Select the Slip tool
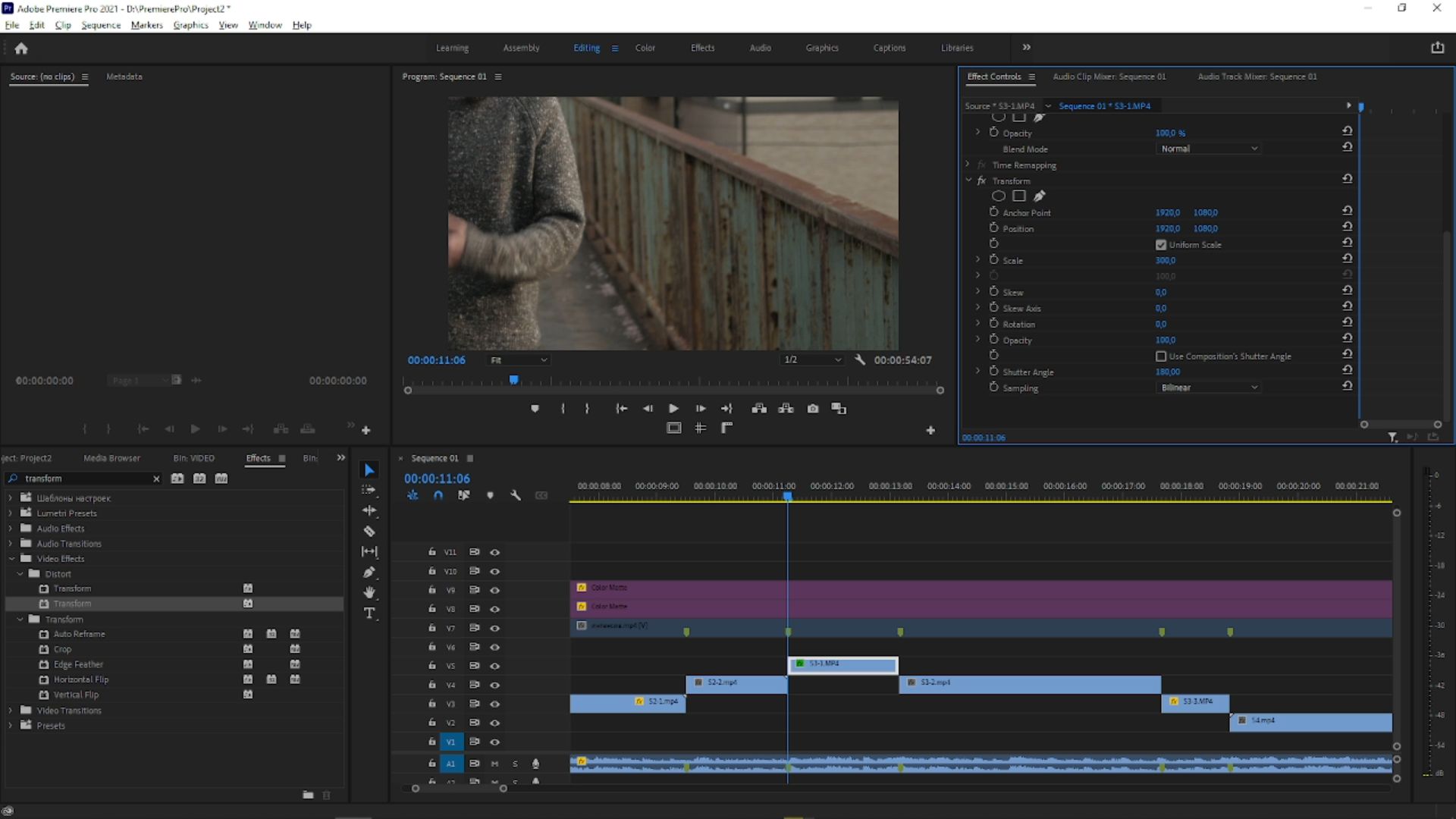Viewport: 1456px width, 819px height. pyautogui.click(x=369, y=551)
